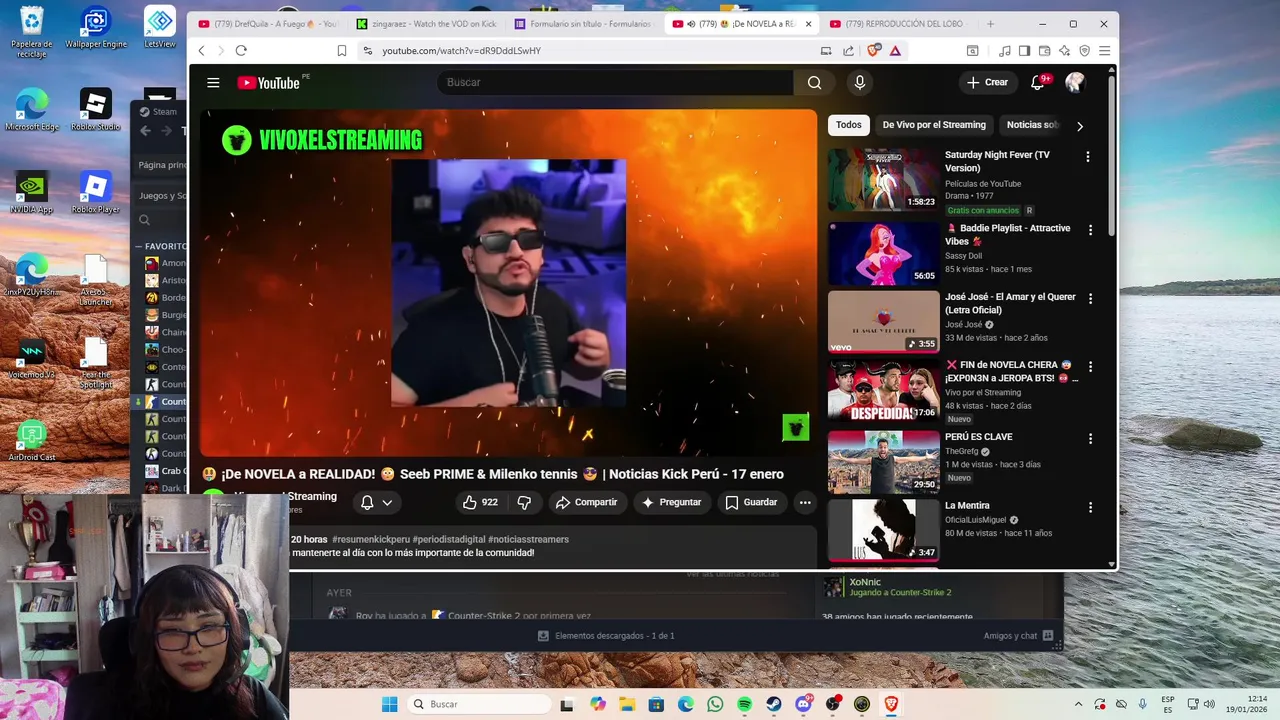This screenshot has height=720, width=1280.
Task: Dislike the video with thumbs down
Action: click(524, 502)
